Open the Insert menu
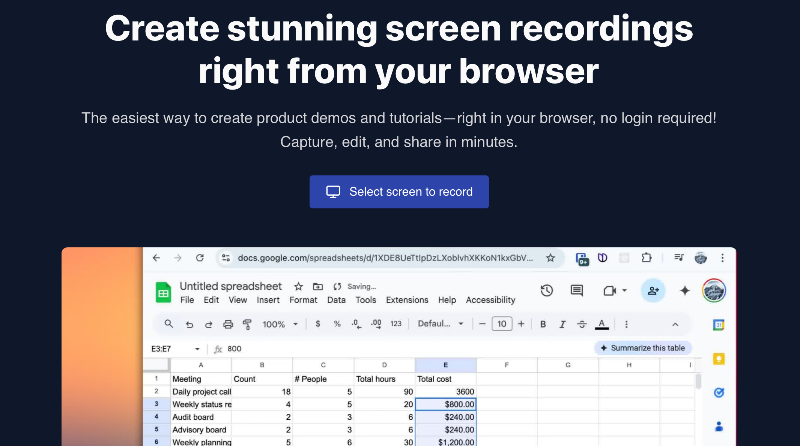Screen dimensions: 800x446 [268, 300]
